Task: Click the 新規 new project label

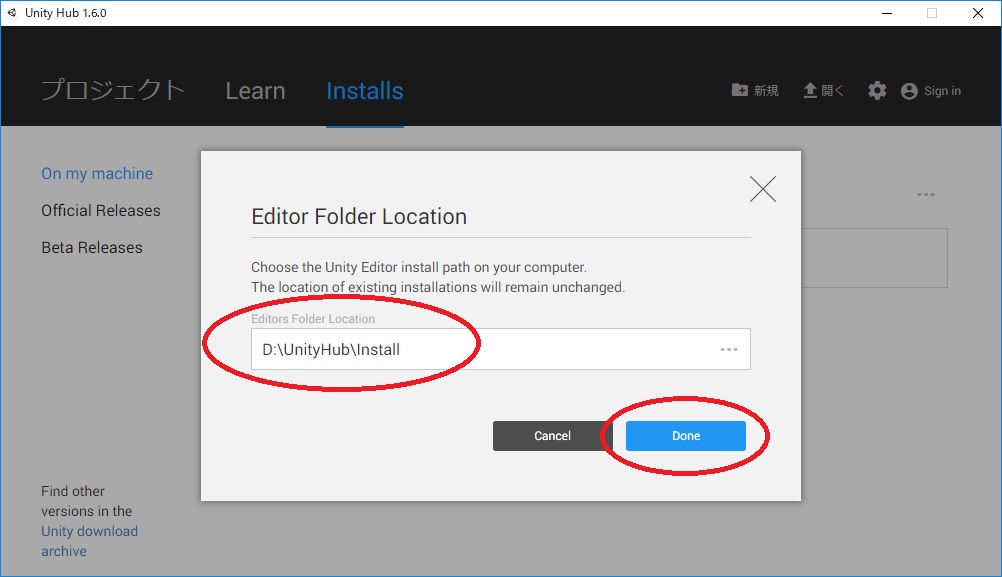Action: click(x=766, y=91)
